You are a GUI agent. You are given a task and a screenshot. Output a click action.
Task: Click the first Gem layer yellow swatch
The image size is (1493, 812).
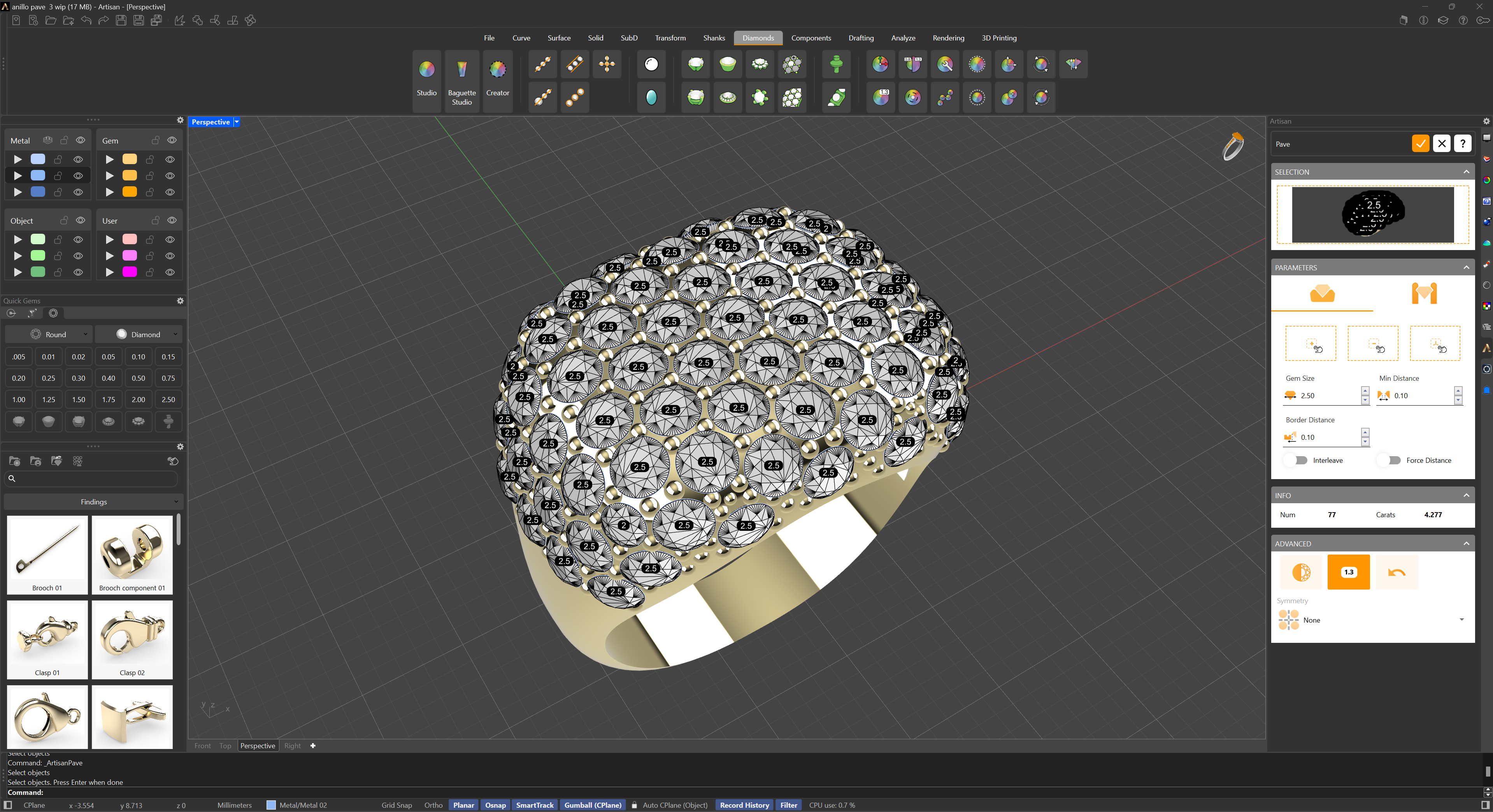[130, 159]
